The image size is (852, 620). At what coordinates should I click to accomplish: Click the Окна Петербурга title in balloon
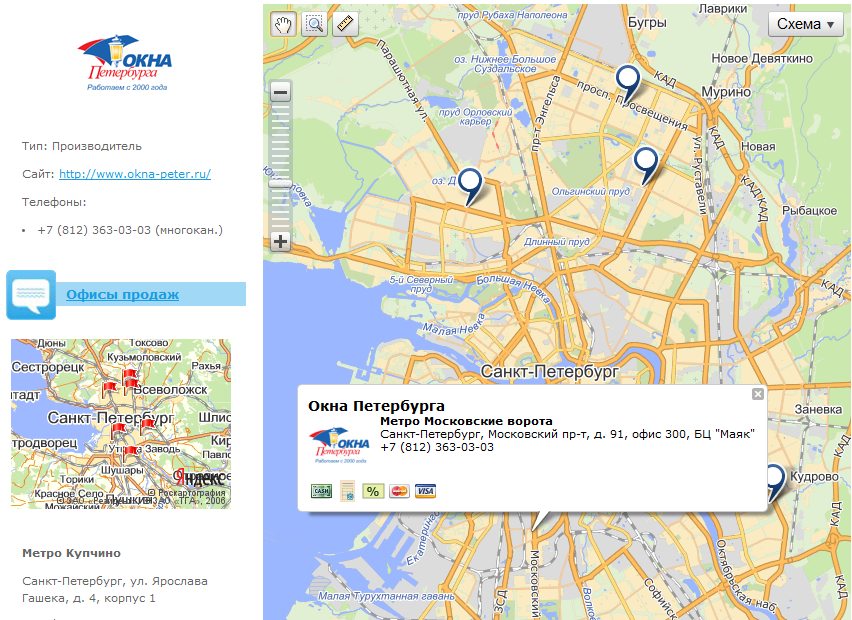(376, 406)
